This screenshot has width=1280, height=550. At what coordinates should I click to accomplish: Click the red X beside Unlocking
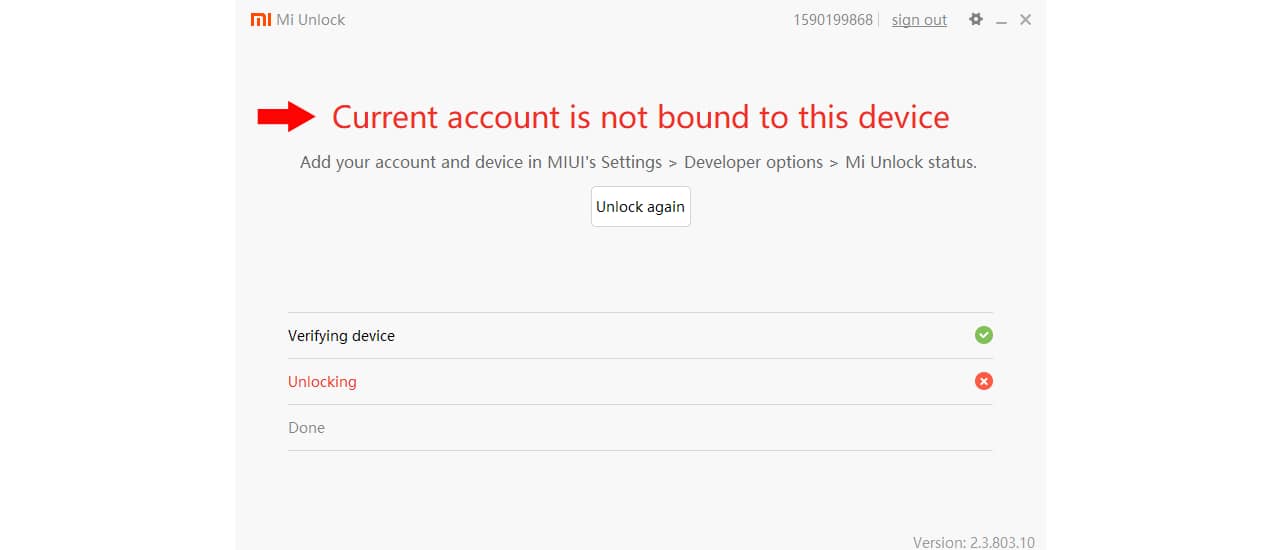[x=984, y=381]
